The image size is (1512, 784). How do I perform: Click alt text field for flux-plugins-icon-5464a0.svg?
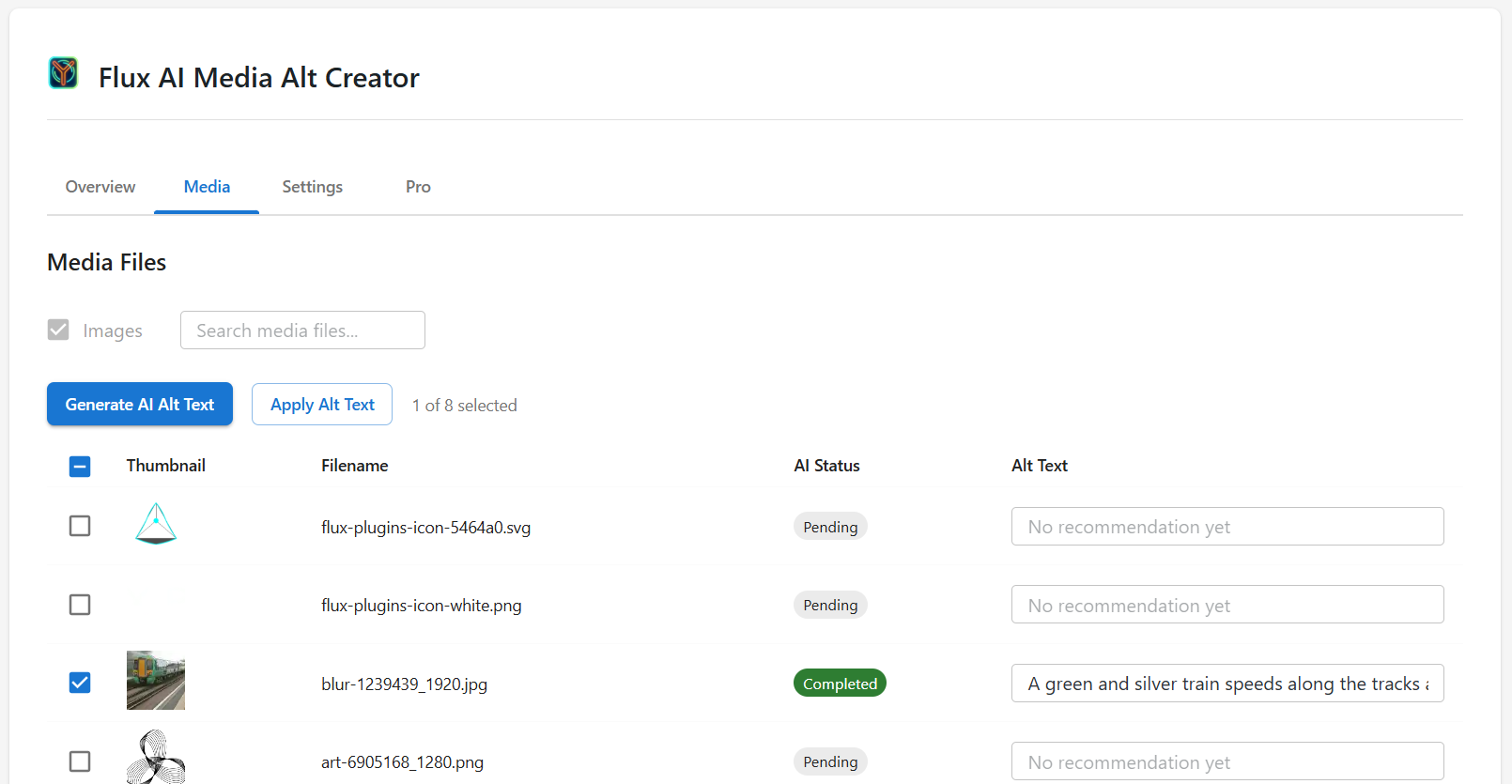[x=1227, y=527]
